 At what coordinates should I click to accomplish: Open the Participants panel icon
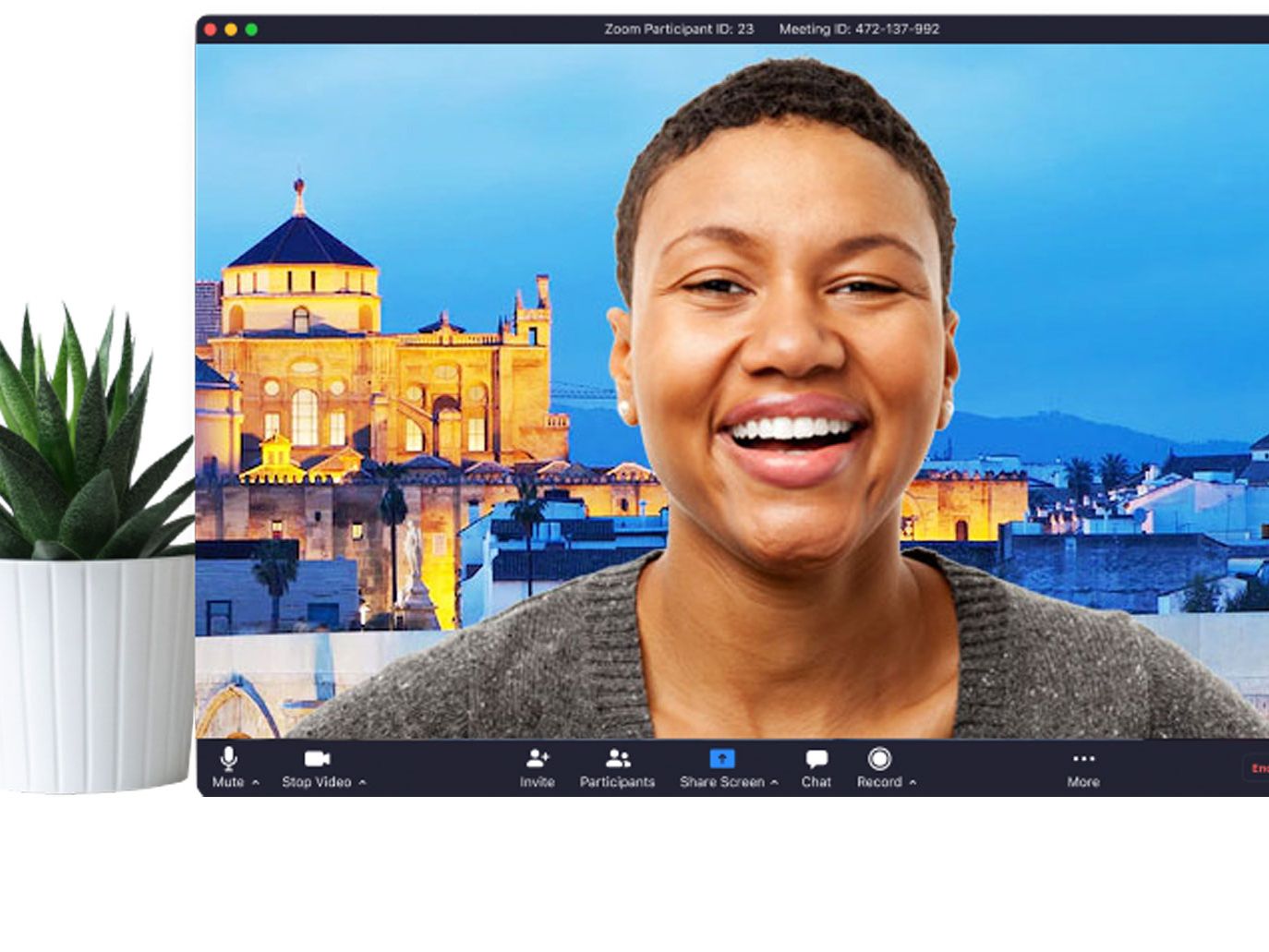(x=617, y=760)
